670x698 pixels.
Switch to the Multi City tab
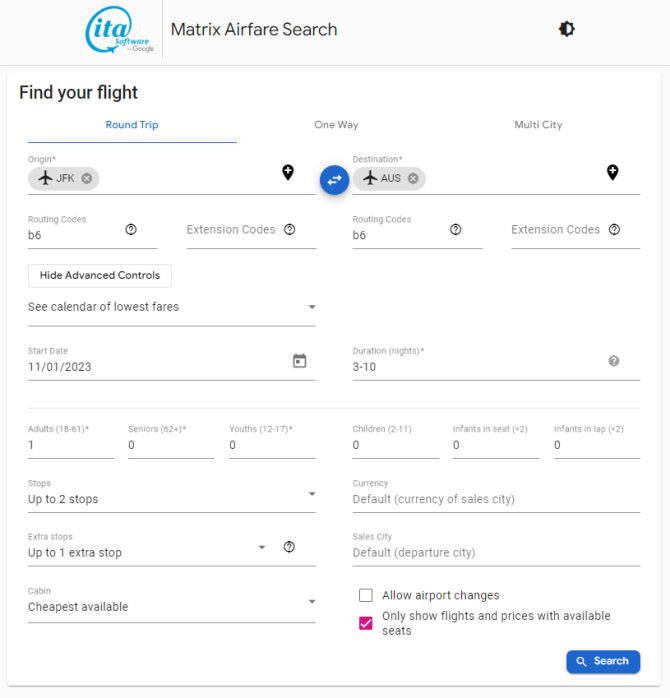[x=538, y=125]
